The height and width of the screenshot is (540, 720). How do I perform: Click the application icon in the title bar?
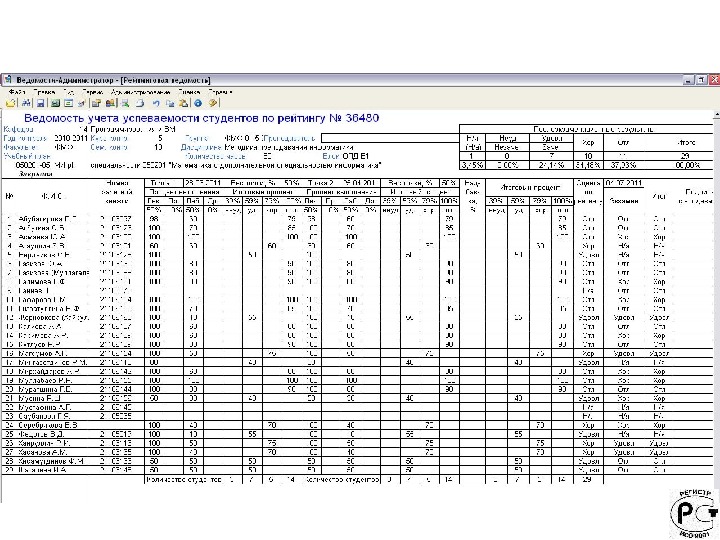click(8, 80)
